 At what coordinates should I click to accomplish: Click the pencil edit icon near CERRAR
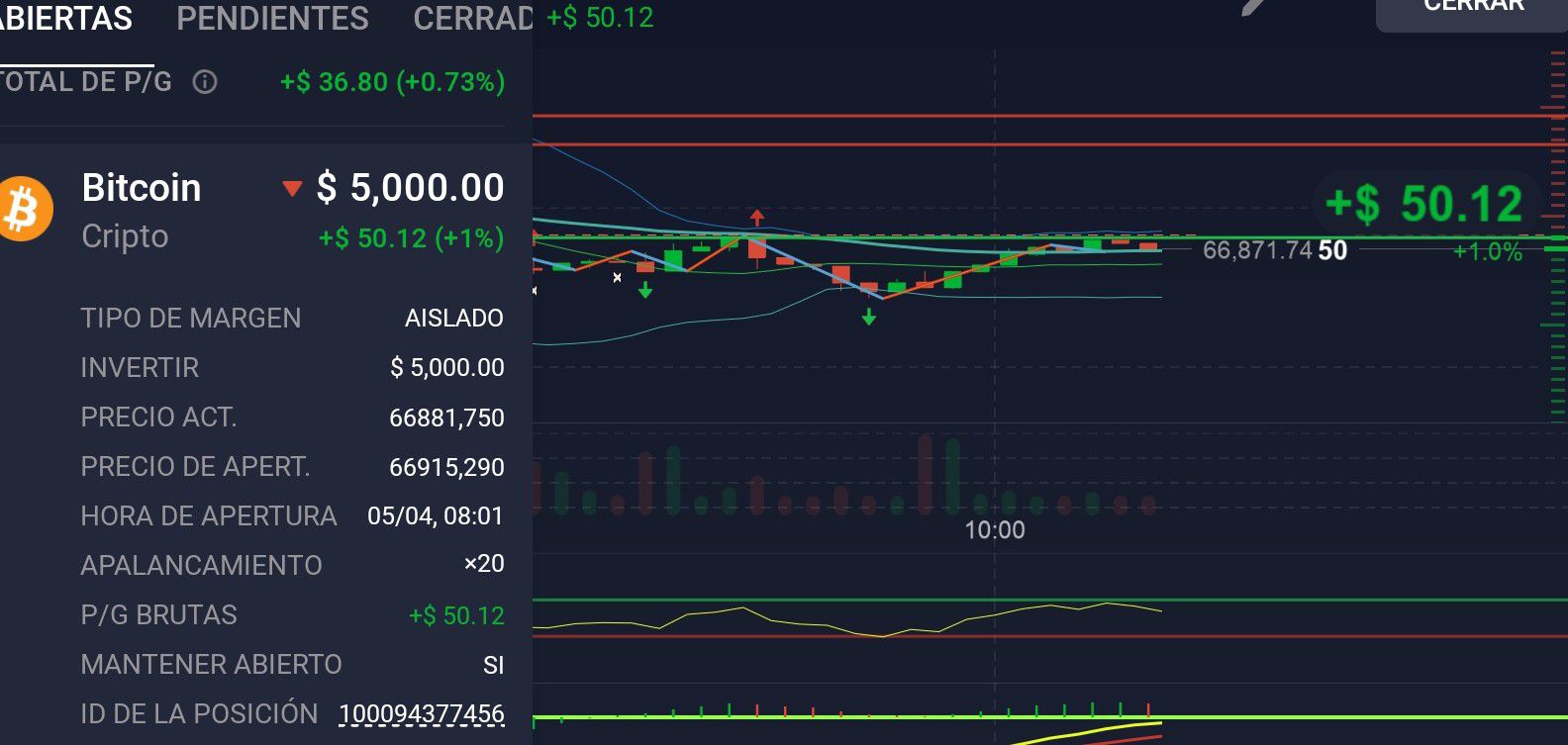(x=1253, y=7)
